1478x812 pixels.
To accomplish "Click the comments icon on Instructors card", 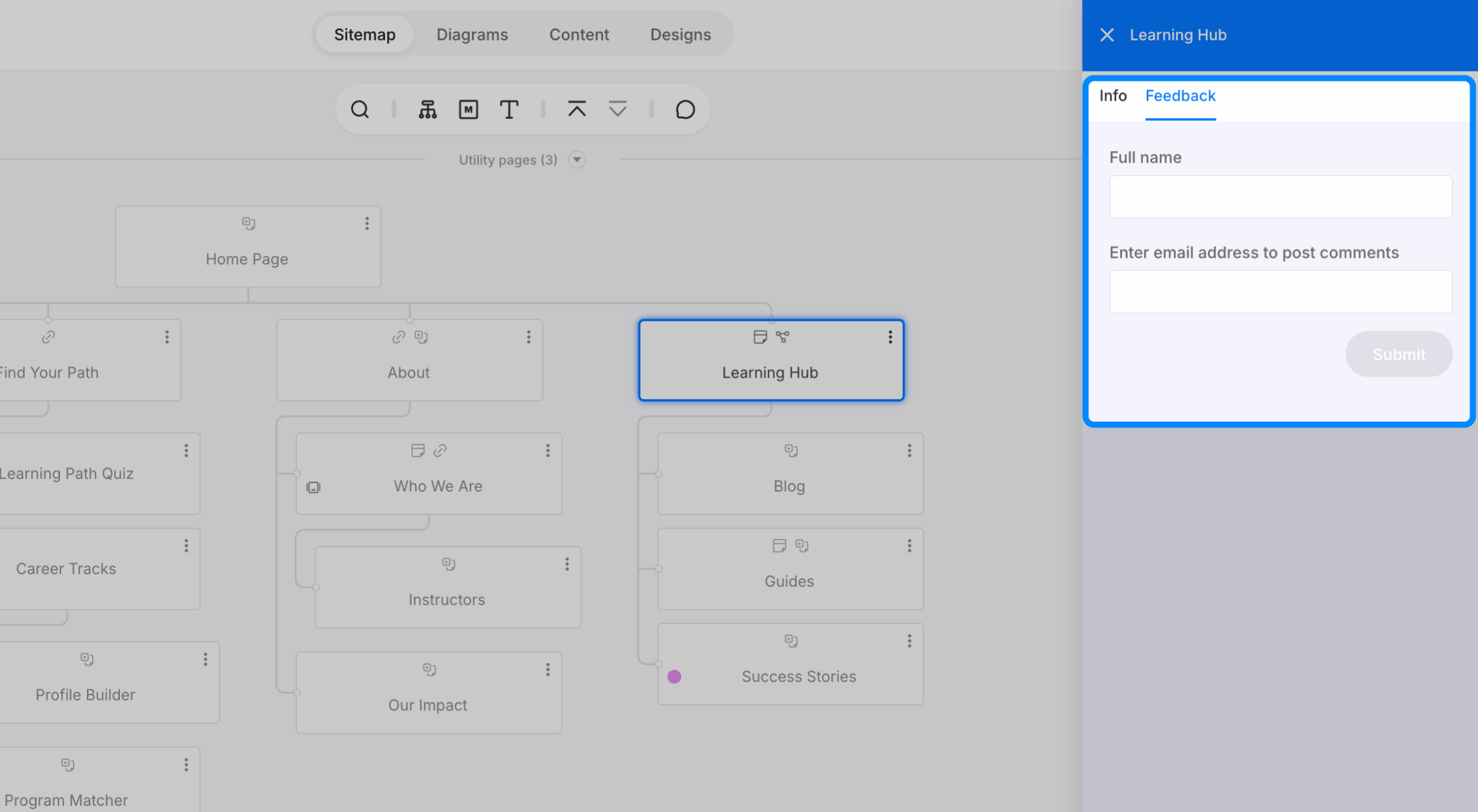I will click(x=449, y=564).
